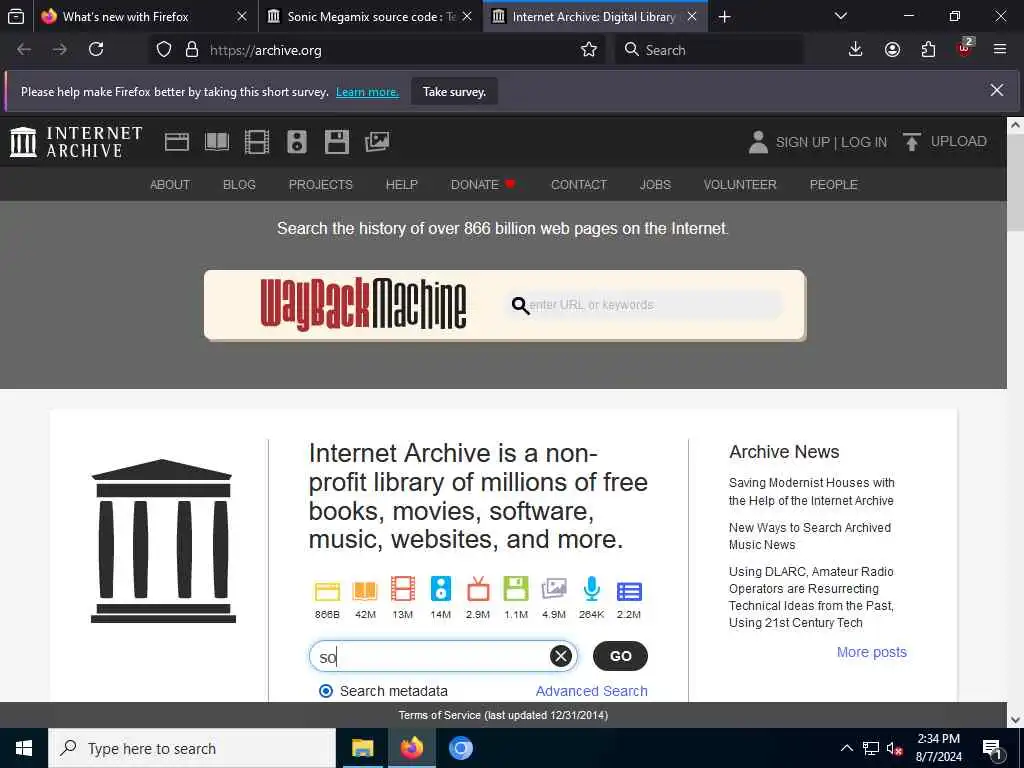
Task: Open Firefox downloads panel
Action: click(855, 50)
